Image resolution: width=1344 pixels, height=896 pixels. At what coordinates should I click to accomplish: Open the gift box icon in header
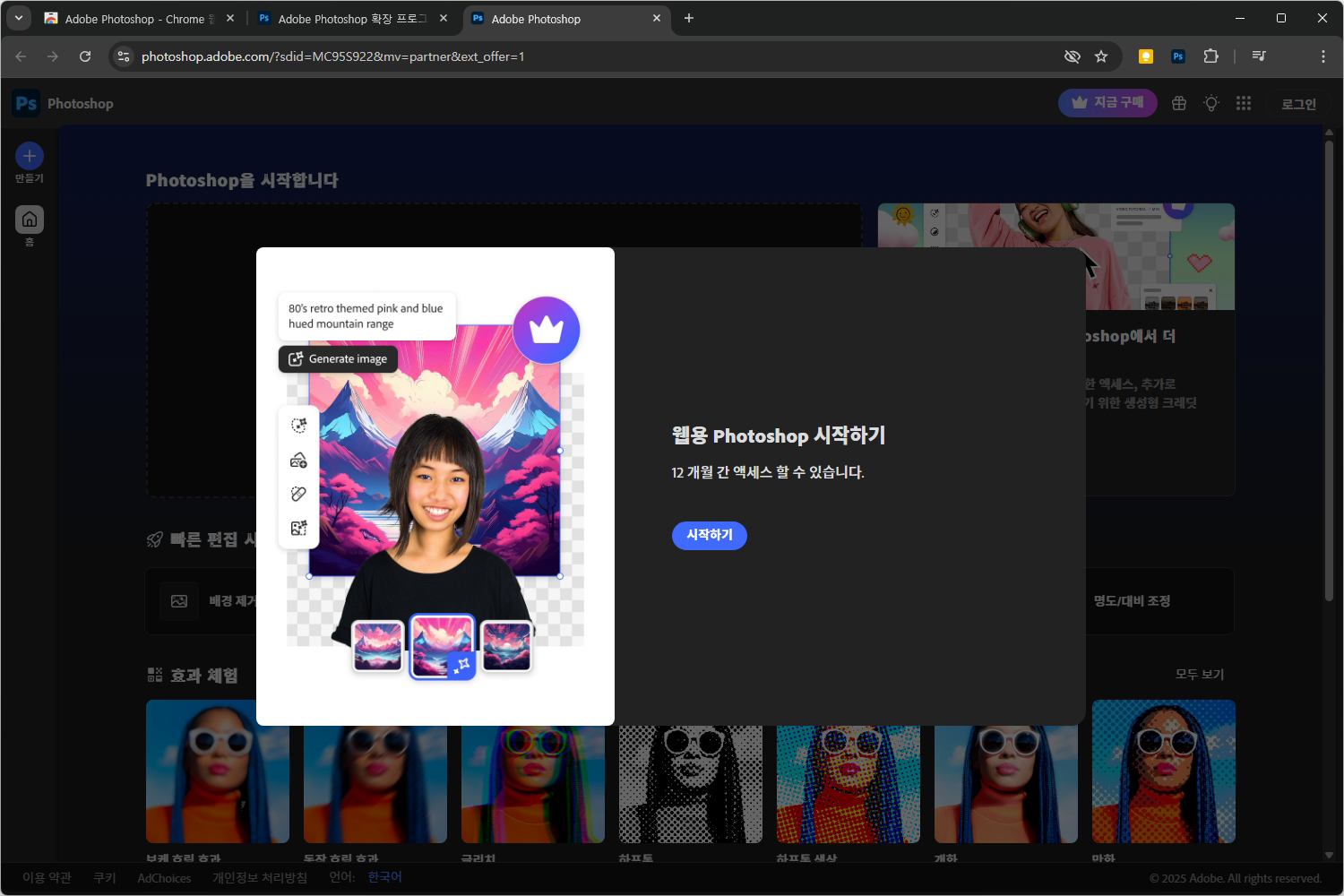point(1179,103)
